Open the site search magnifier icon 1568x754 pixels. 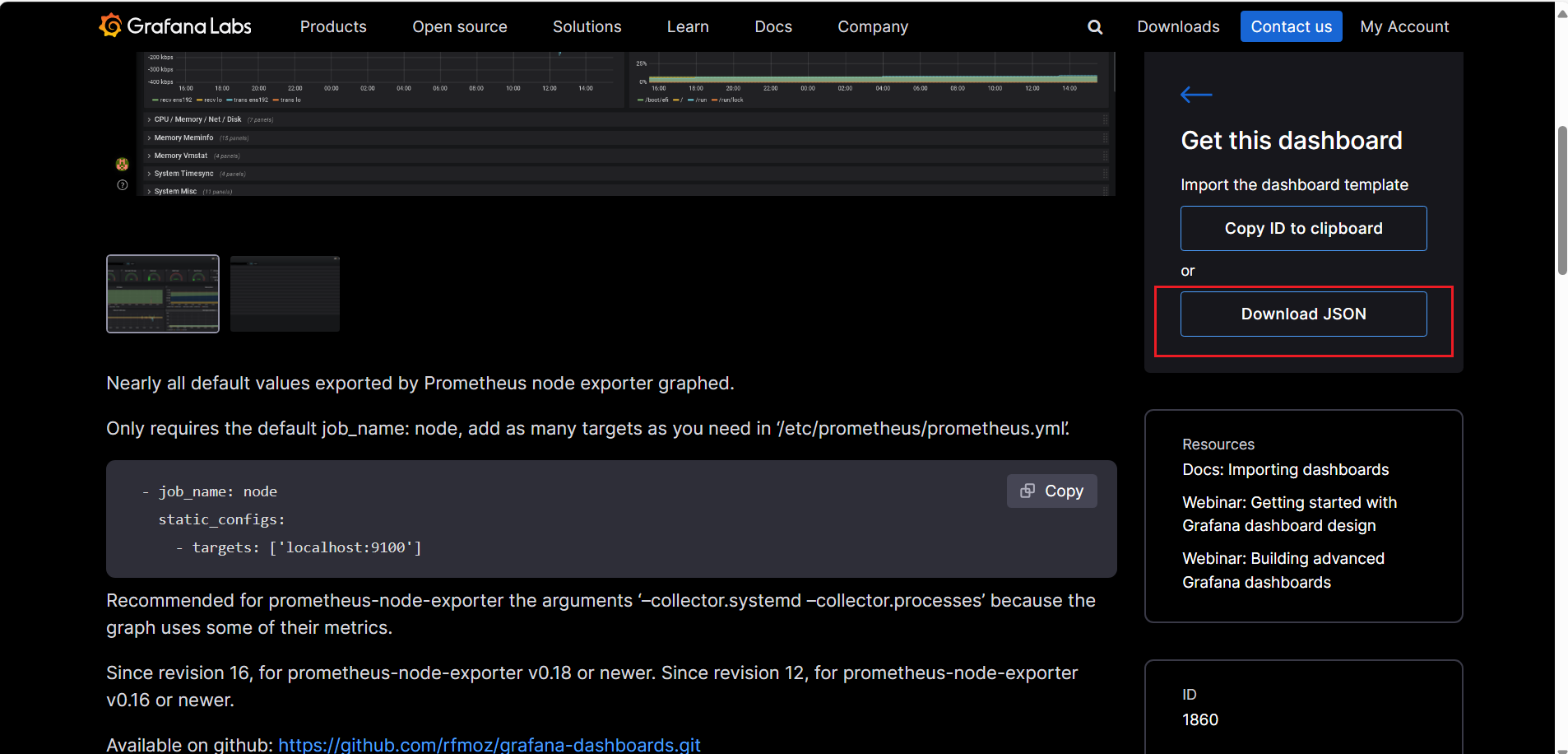click(x=1095, y=27)
